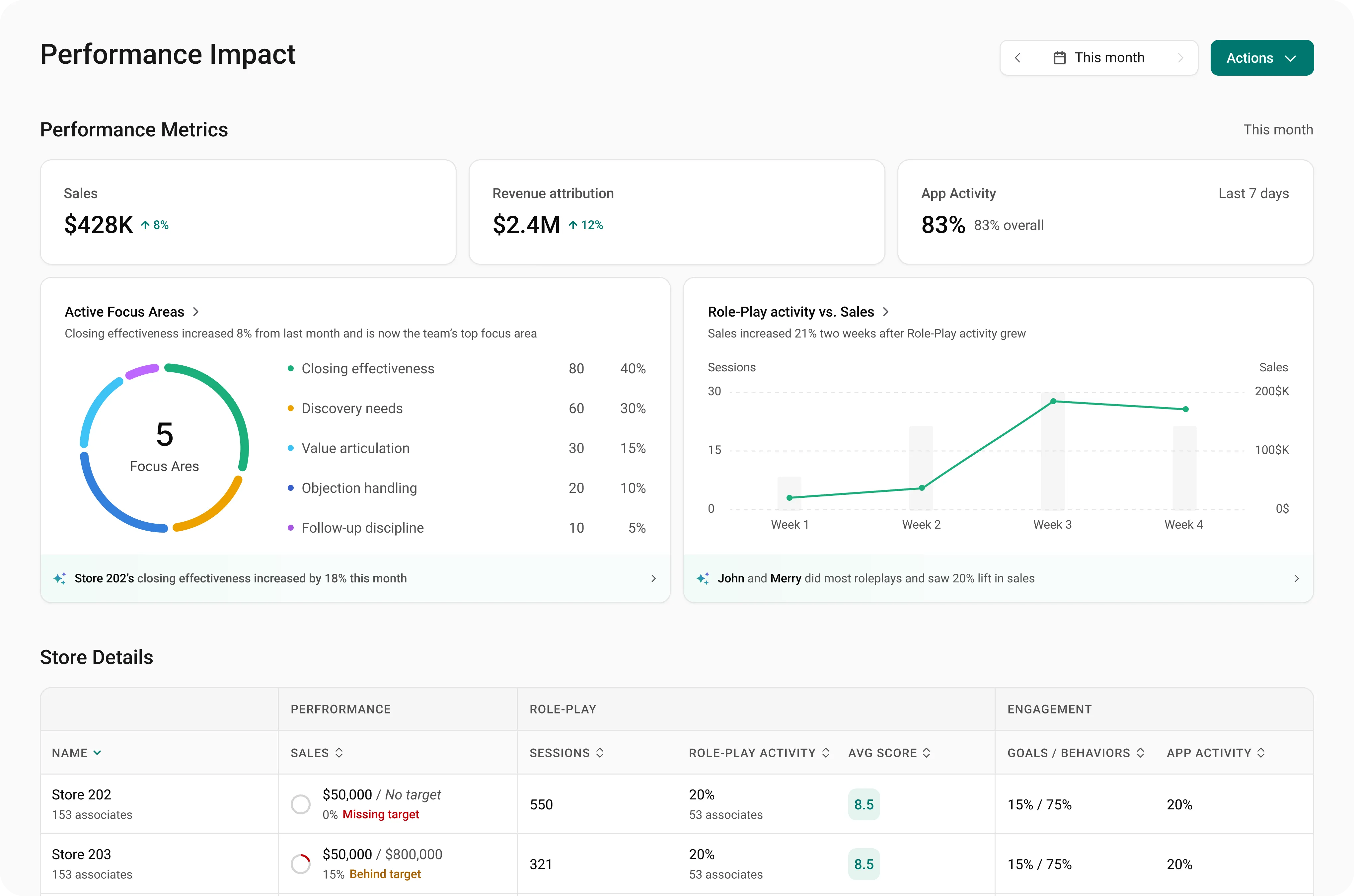Click the Revenue attribution $2.4M card
The image size is (1354, 896).
pyautogui.click(x=676, y=212)
